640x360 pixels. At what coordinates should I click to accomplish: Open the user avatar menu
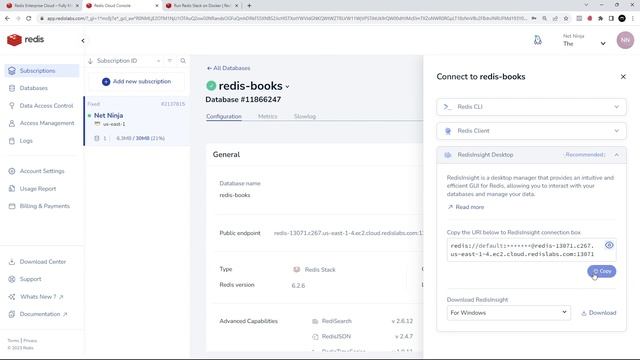[625, 40]
